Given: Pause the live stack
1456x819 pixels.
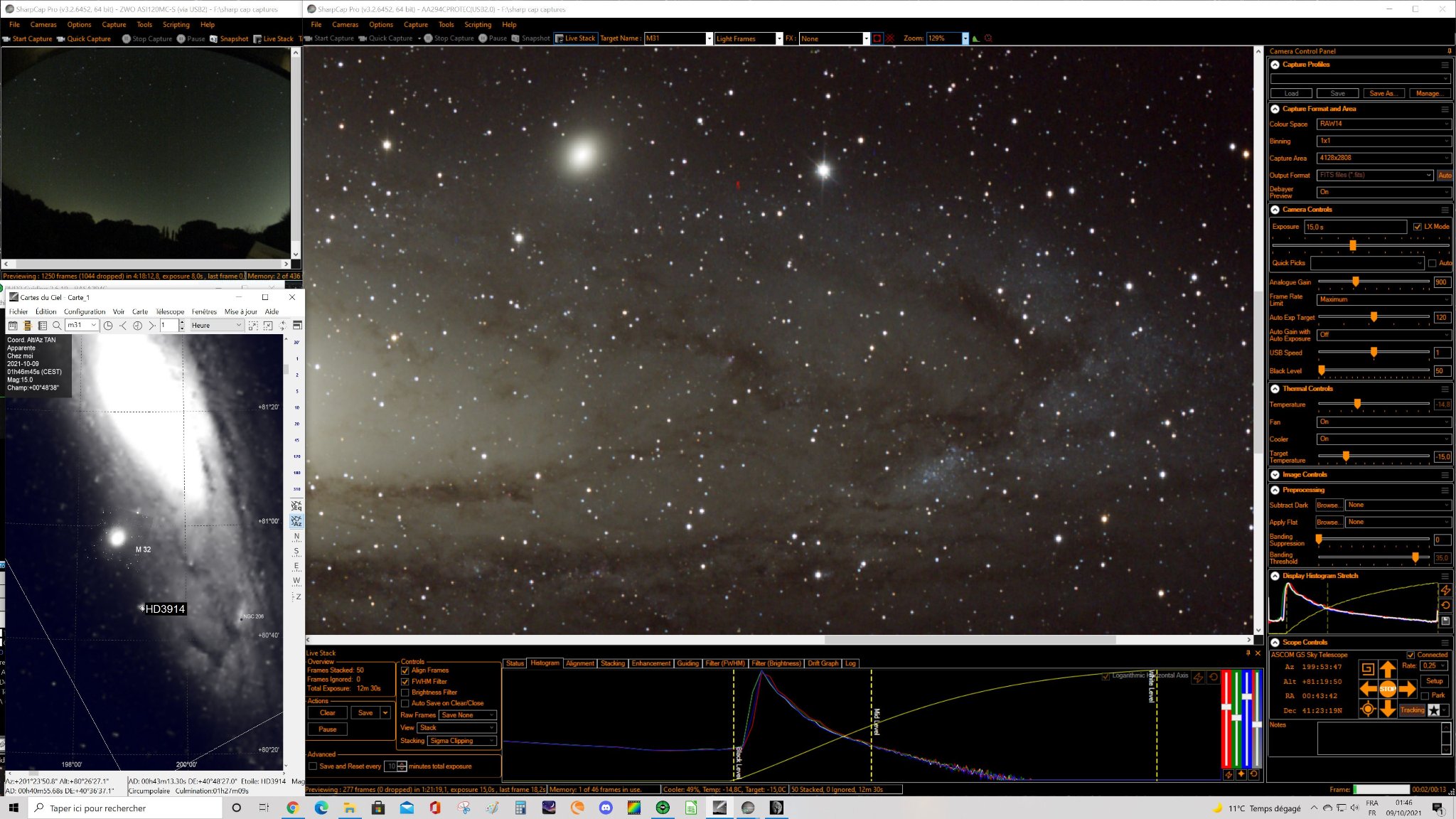Looking at the screenshot, I should tap(328, 729).
